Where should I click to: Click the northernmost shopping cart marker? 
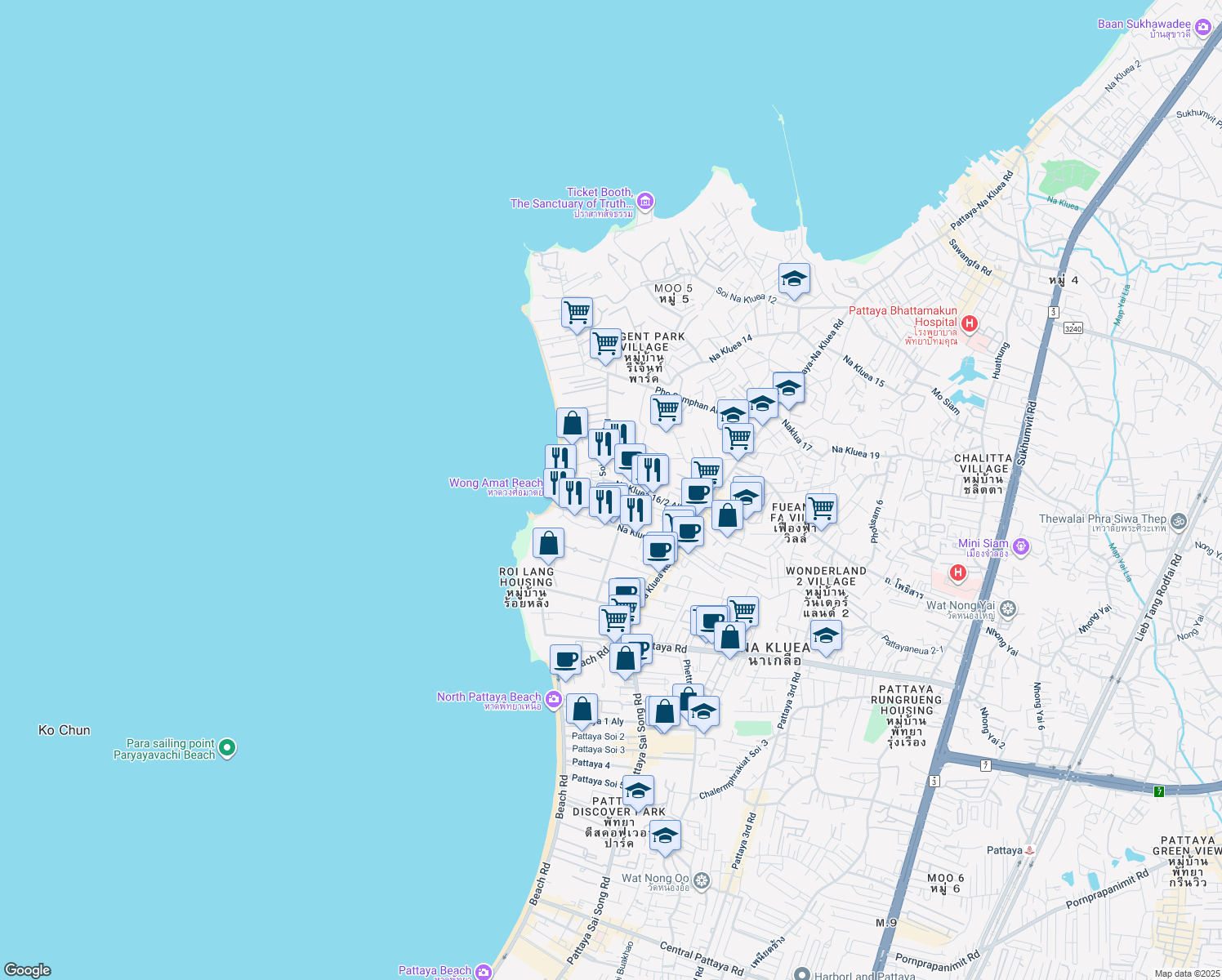pyautogui.click(x=577, y=312)
